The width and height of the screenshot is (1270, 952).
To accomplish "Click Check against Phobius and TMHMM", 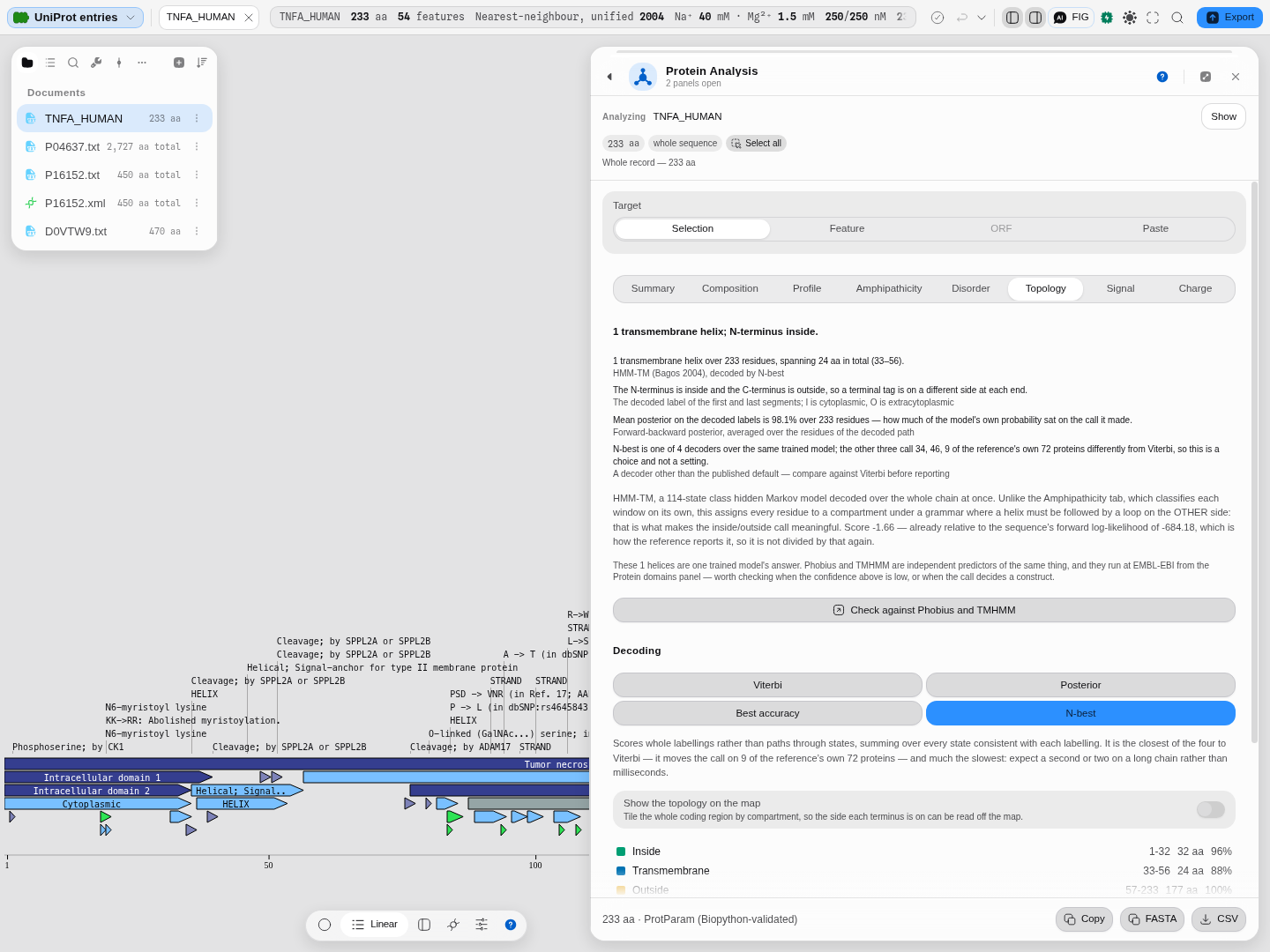I will 924,610.
